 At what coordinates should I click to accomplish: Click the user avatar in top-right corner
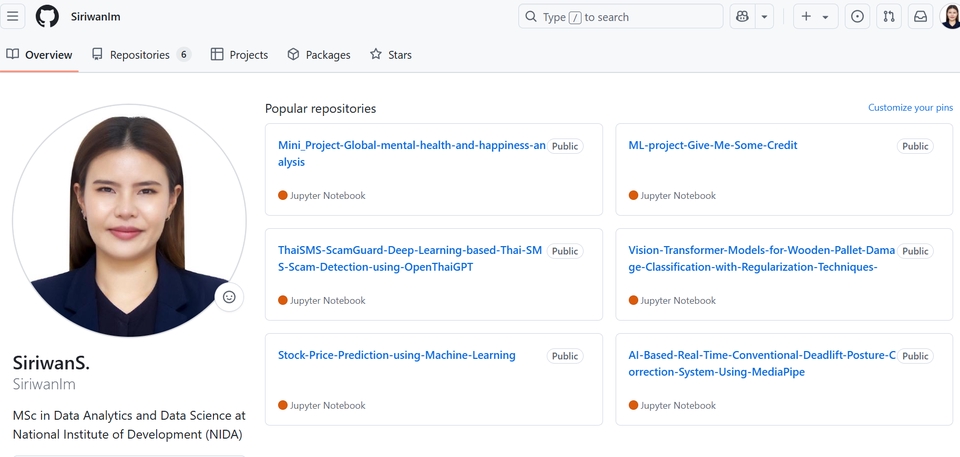coord(950,17)
